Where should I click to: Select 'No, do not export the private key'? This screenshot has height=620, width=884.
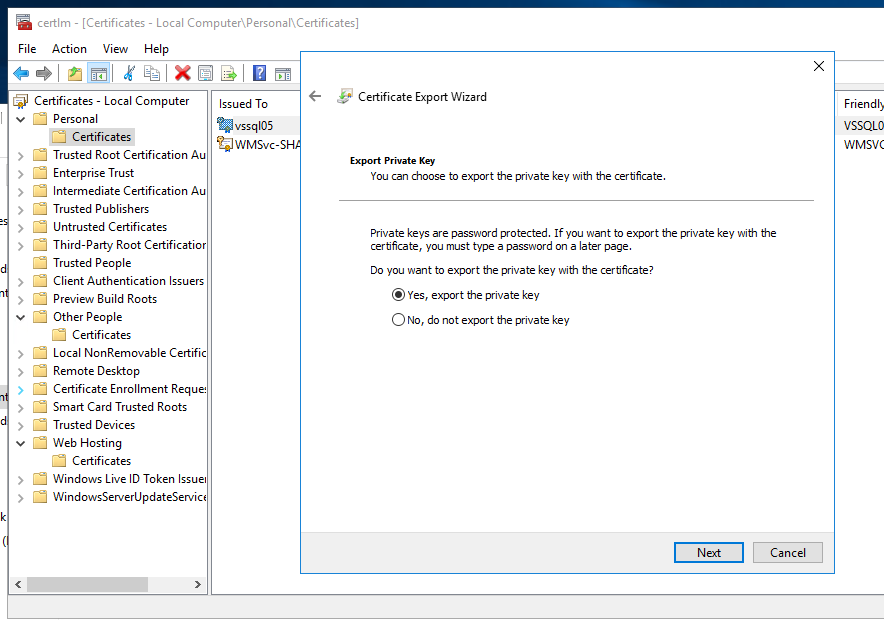click(x=399, y=320)
